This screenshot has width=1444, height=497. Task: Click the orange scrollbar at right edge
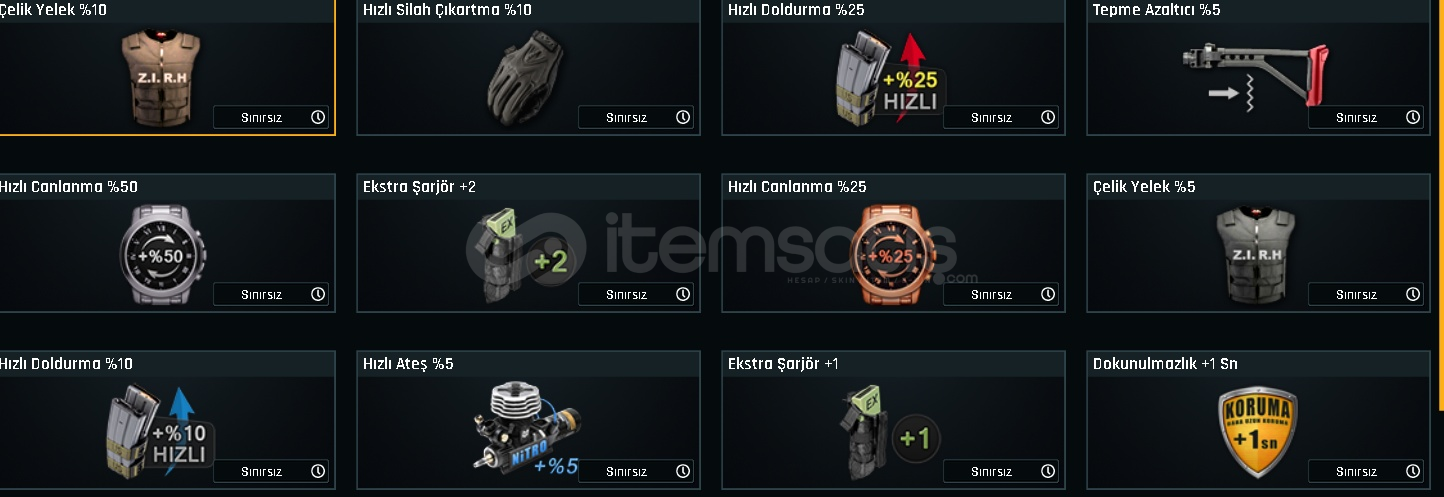click(1440, 205)
